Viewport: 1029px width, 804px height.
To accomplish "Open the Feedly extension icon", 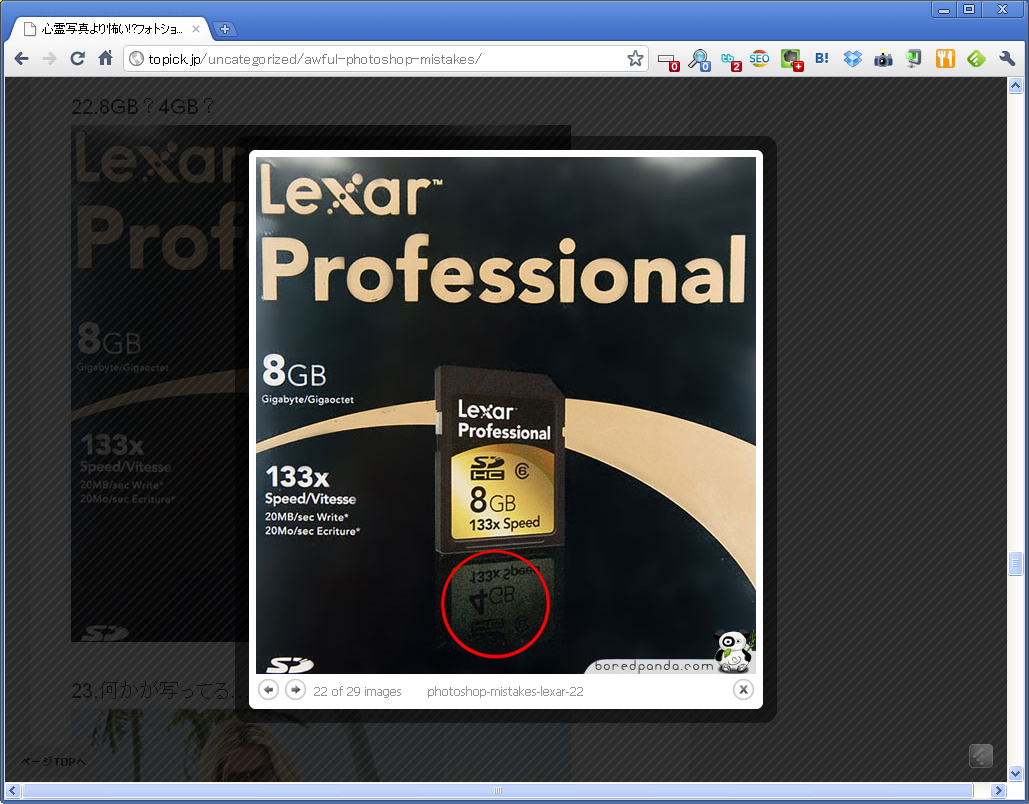I will (x=976, y=59).
